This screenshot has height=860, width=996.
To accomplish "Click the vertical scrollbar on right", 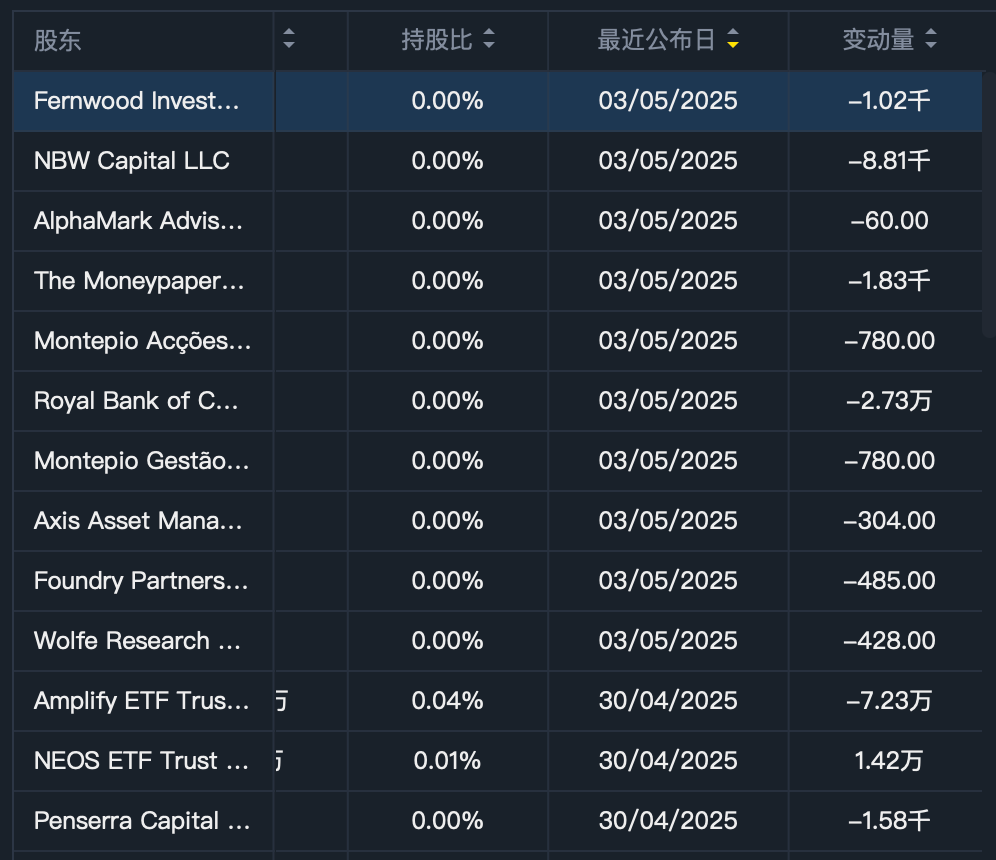I will coord(989,206).
